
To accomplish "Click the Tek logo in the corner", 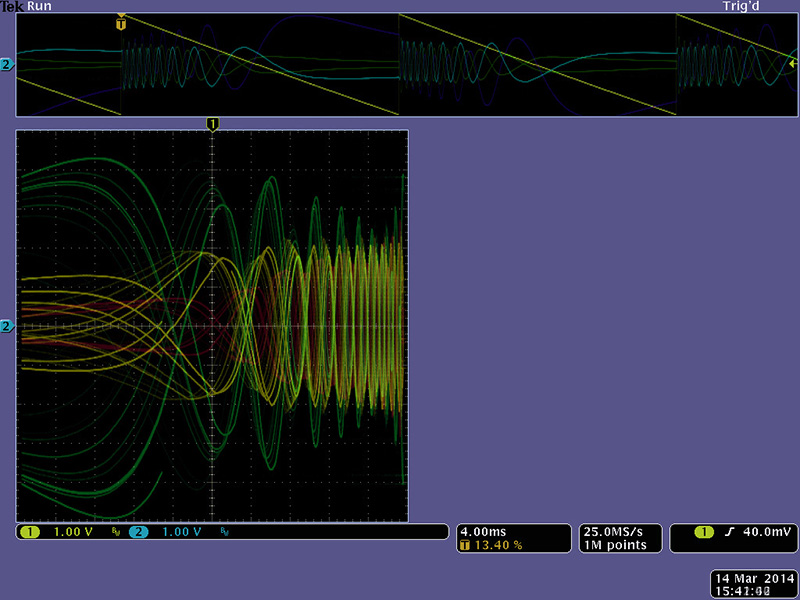I will 12,6.
